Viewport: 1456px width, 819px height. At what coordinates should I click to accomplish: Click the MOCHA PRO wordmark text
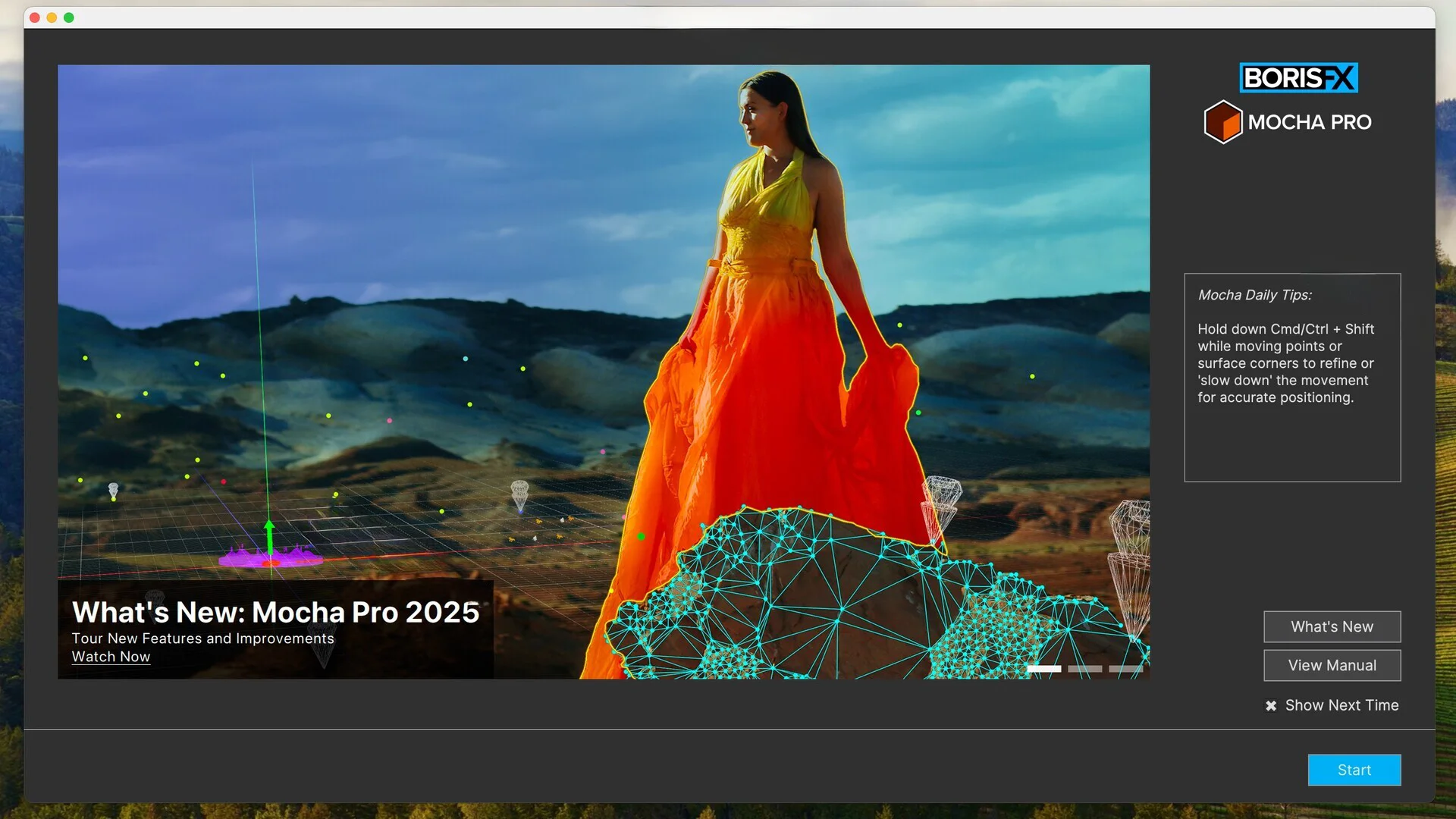(1310, 122)
